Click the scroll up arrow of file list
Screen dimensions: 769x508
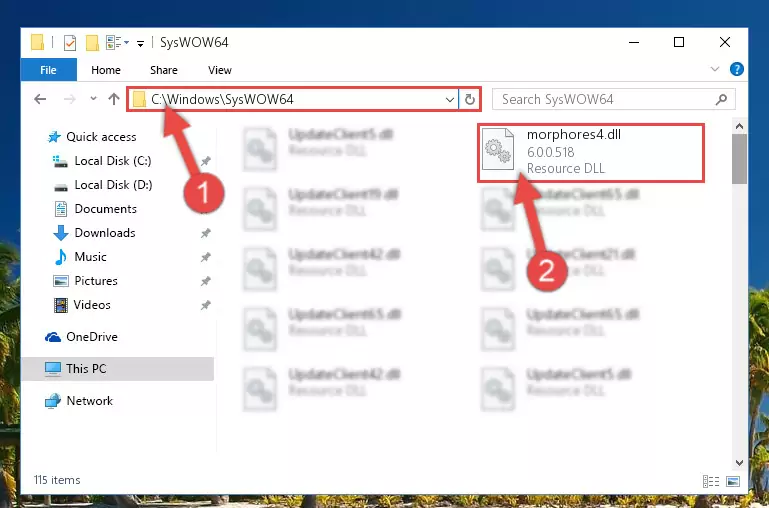739,127
